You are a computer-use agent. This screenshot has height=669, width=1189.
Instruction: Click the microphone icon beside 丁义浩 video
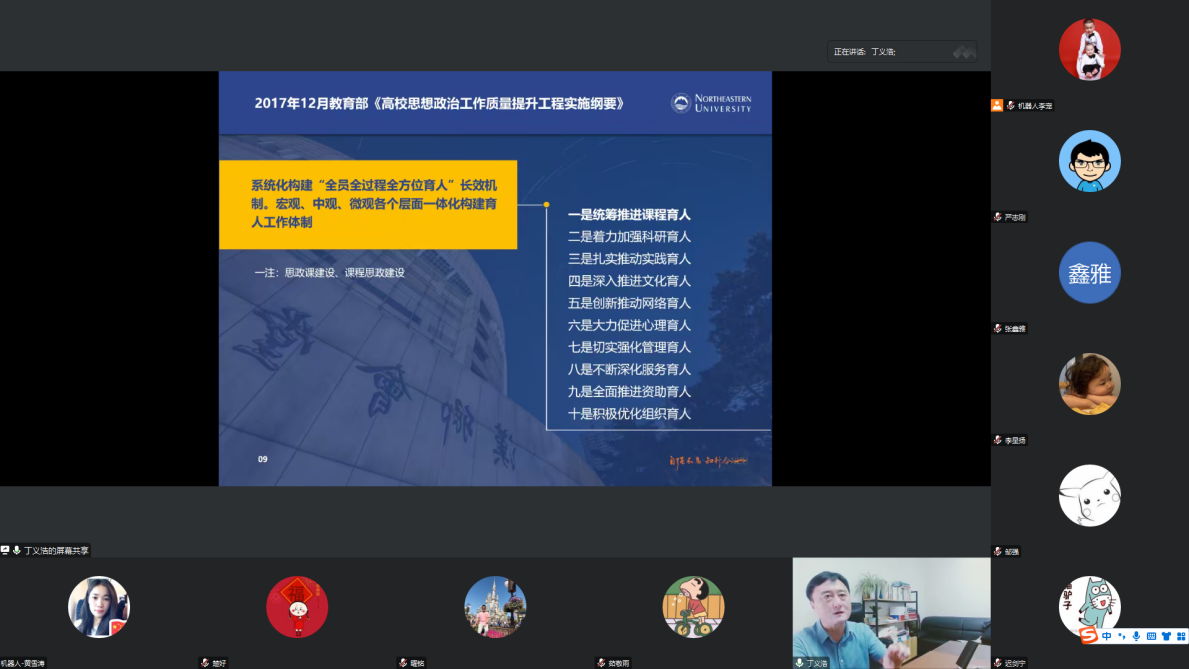click(800, 663)
